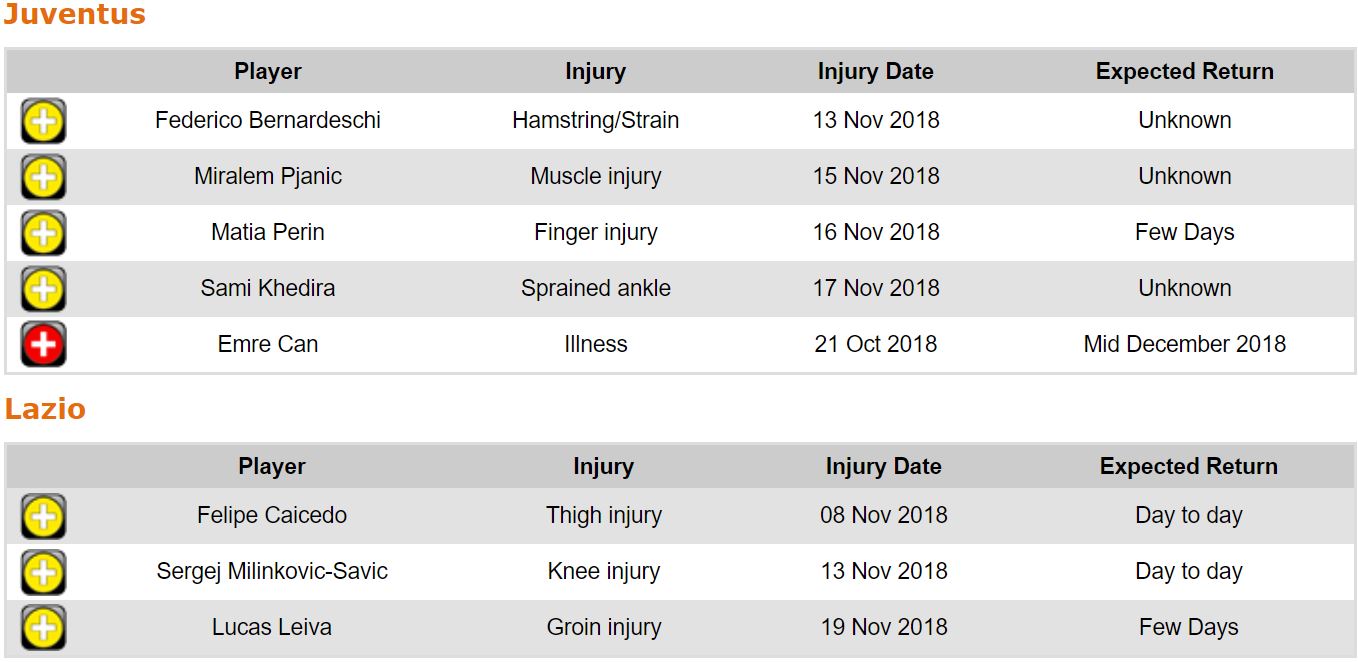The width and height of the screenshot is (1358, 662).
Task: Click the Expected Return header in Lazio table
Action: 1188,467
